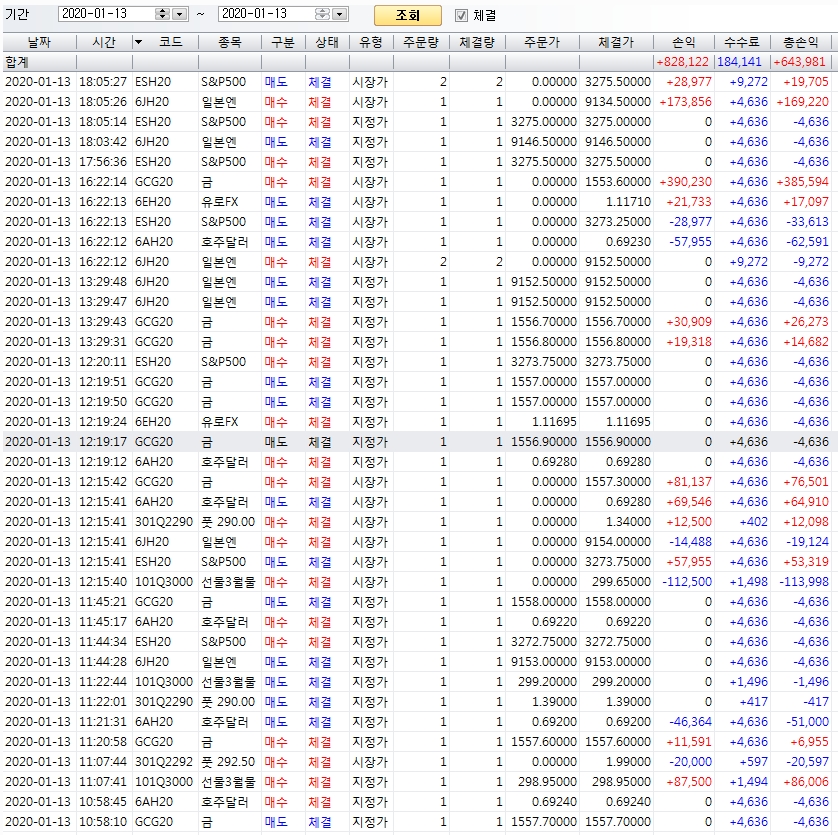
Task: Click net profit value +169,220
Action: point(803,102)
